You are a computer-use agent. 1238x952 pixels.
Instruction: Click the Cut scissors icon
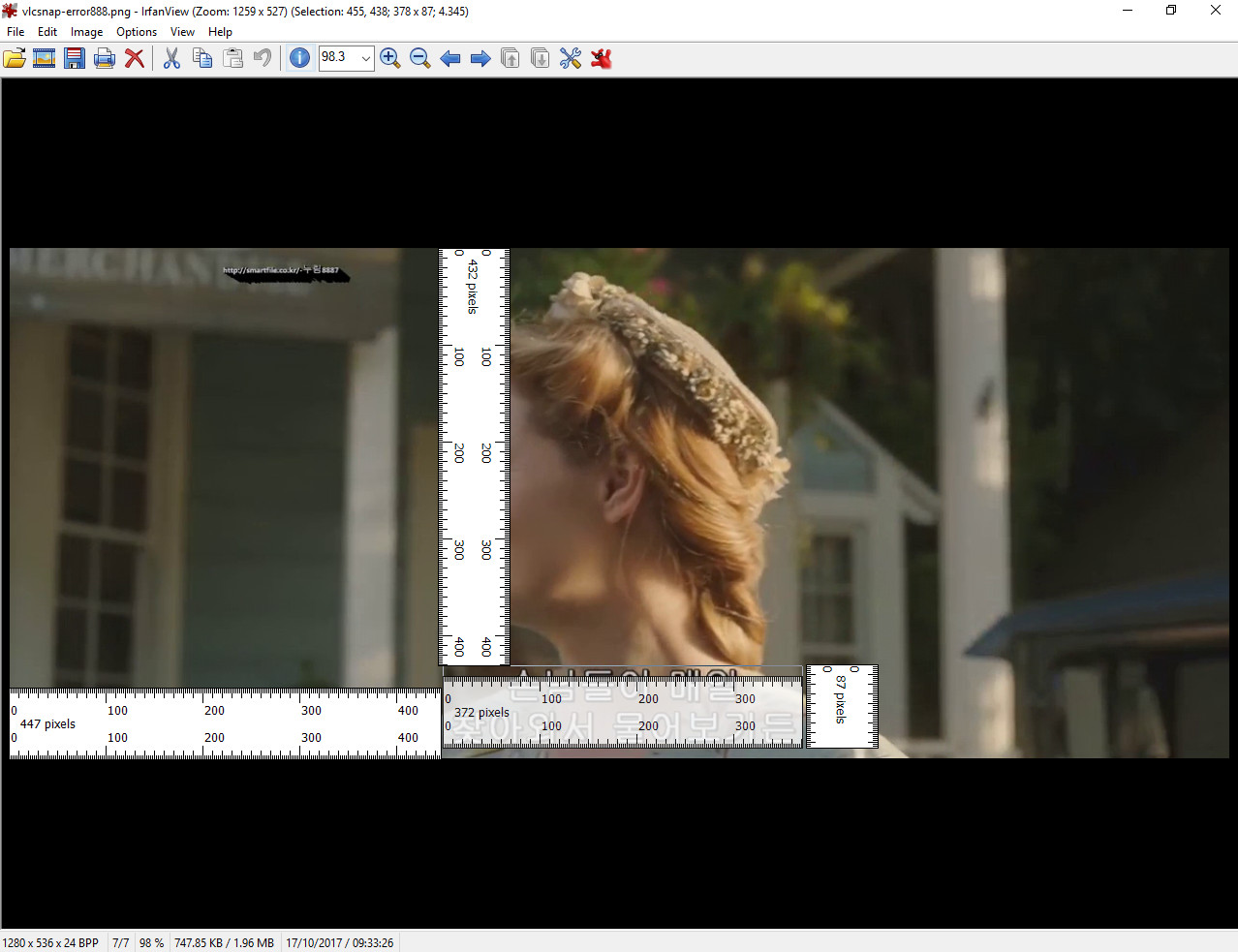click(x=172, y=58)
